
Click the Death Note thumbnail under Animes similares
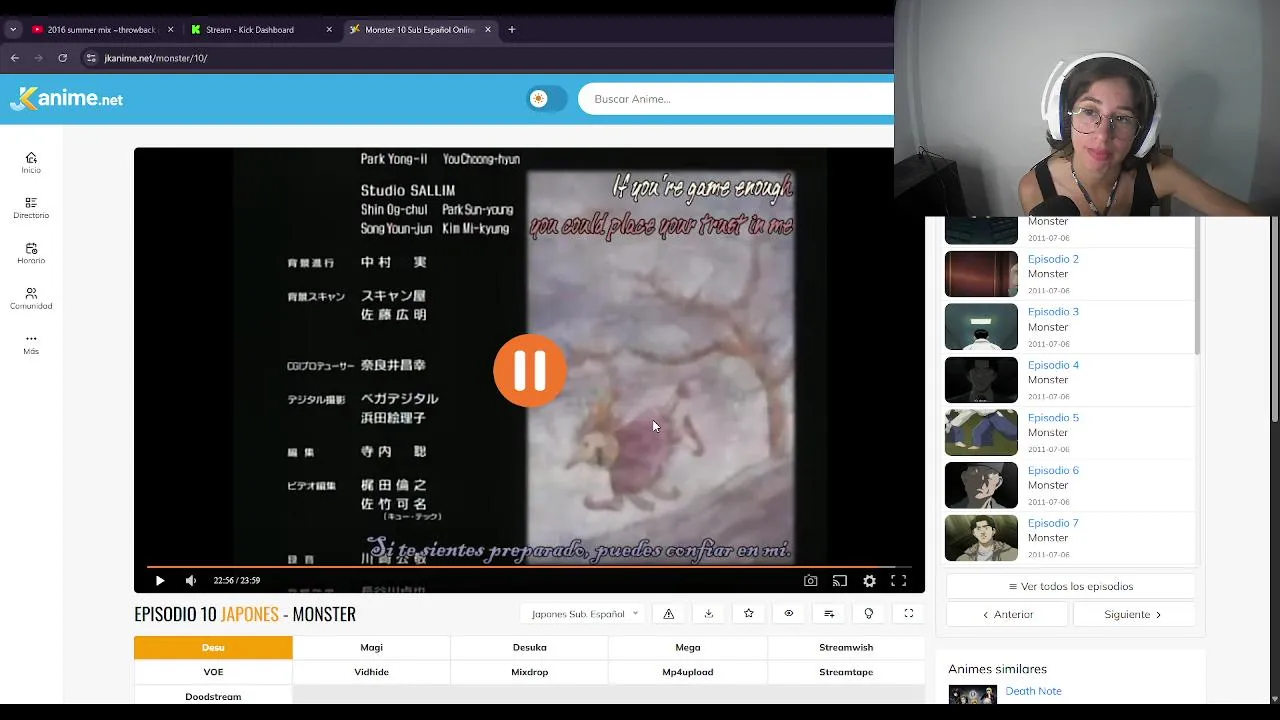pyautogui.click(x=973, y=695)
